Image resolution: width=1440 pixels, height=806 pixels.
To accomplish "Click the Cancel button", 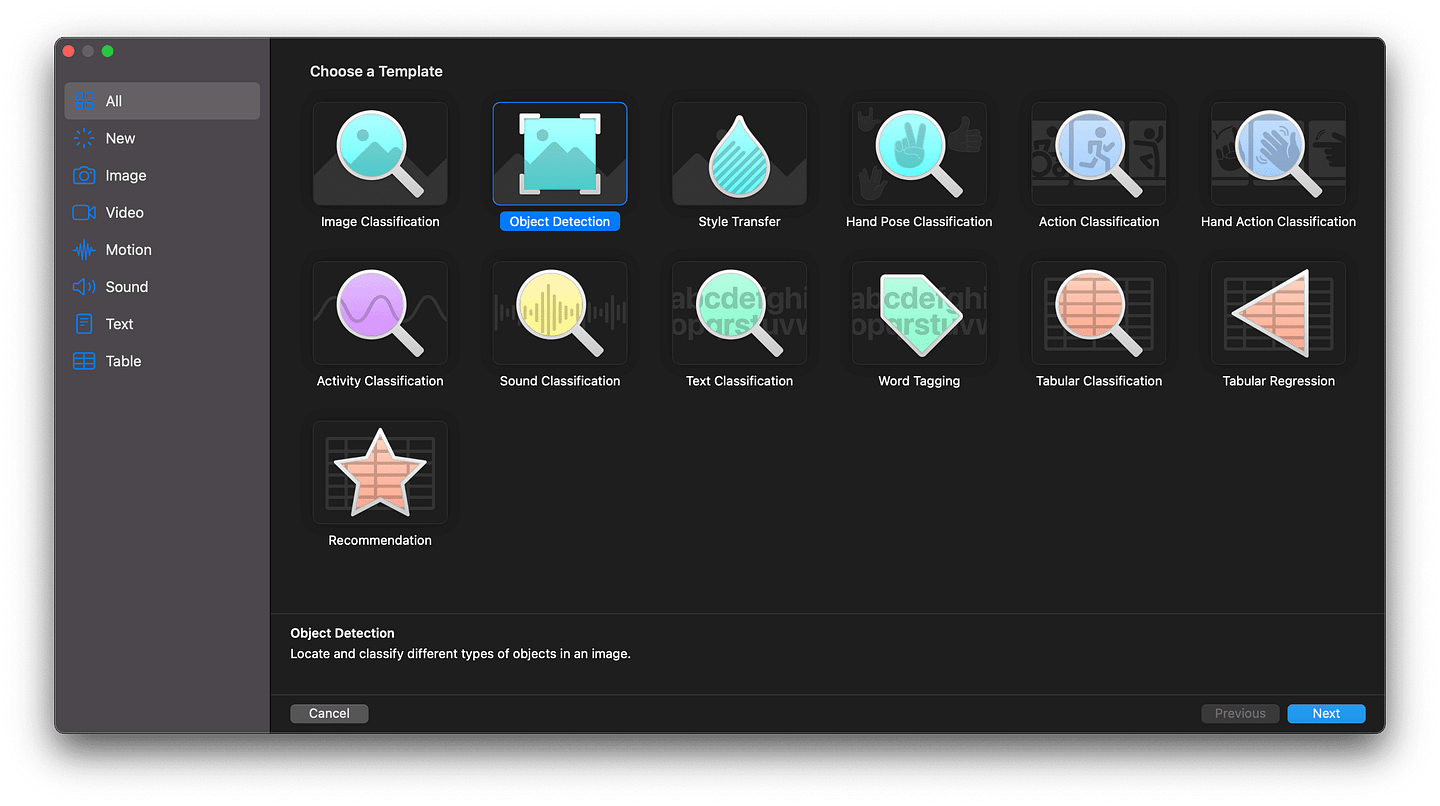I will click(x=329, y=713).
